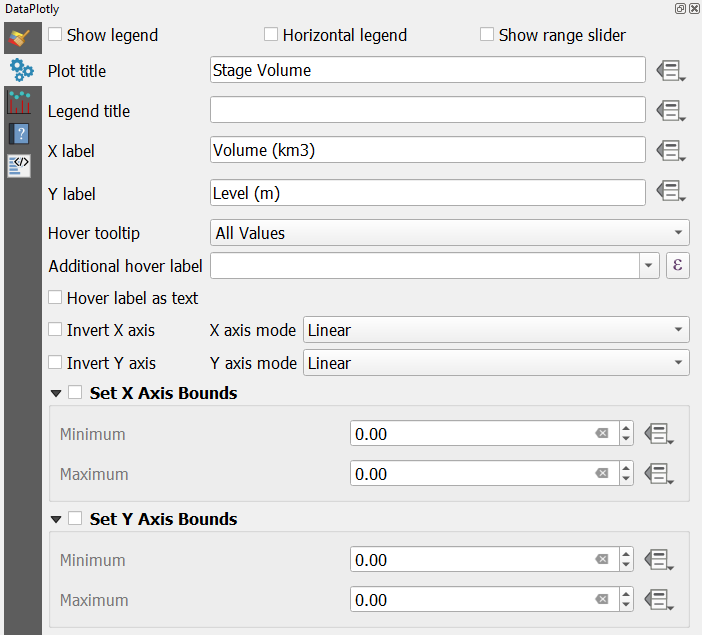Image resolution: width=702 pixels, height=635 pixels.
Task: Enable the Show legend checkbox
Action: pos(56,35)
